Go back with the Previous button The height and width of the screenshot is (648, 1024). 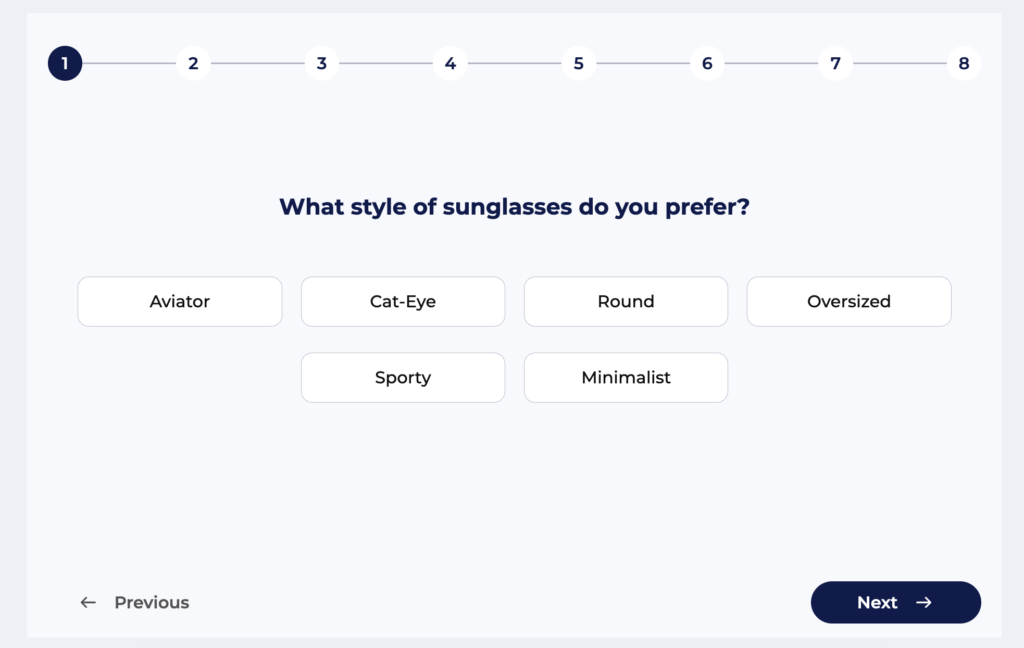[135, 602]
